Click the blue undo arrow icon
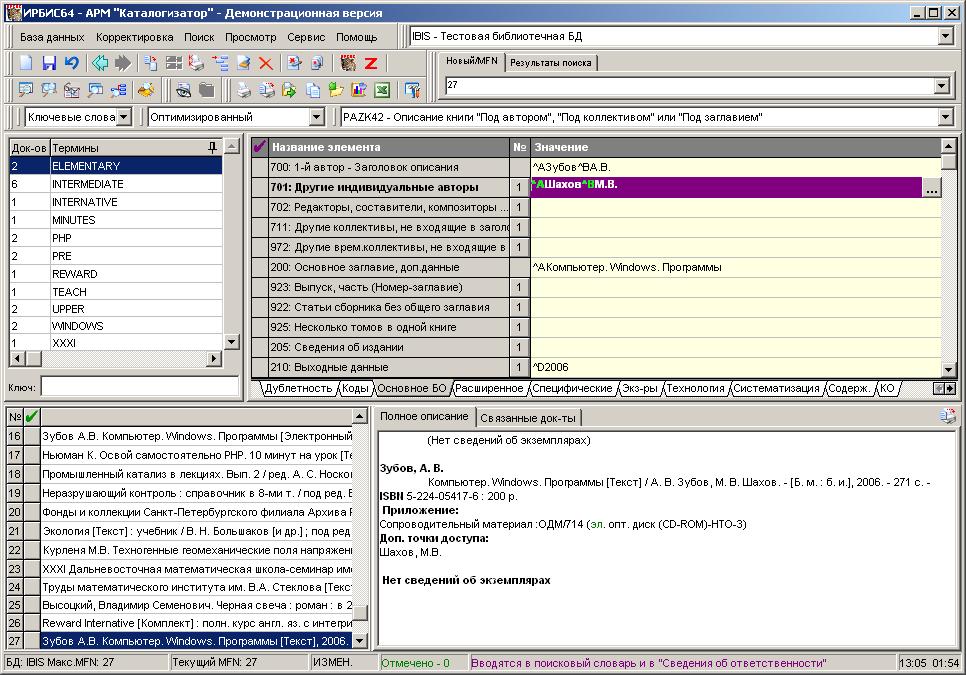966x675 pixels. point(72,63)
